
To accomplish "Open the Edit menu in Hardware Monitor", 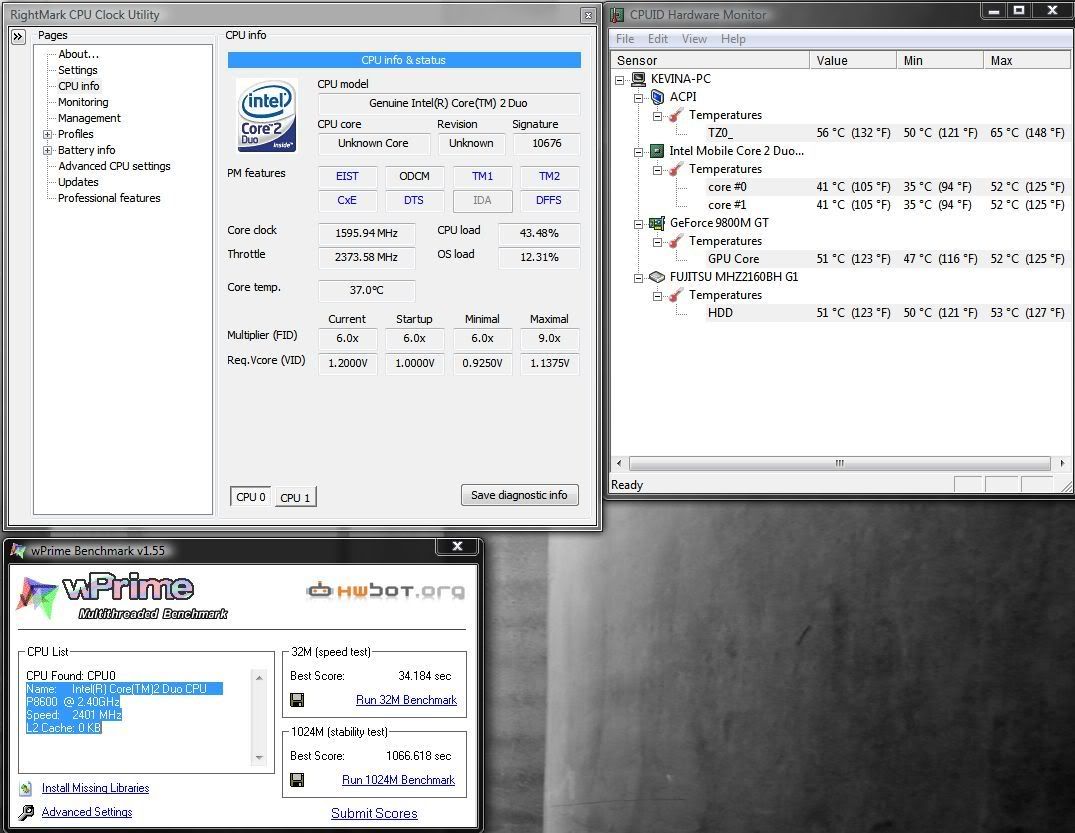I will [x=657, y=39].
